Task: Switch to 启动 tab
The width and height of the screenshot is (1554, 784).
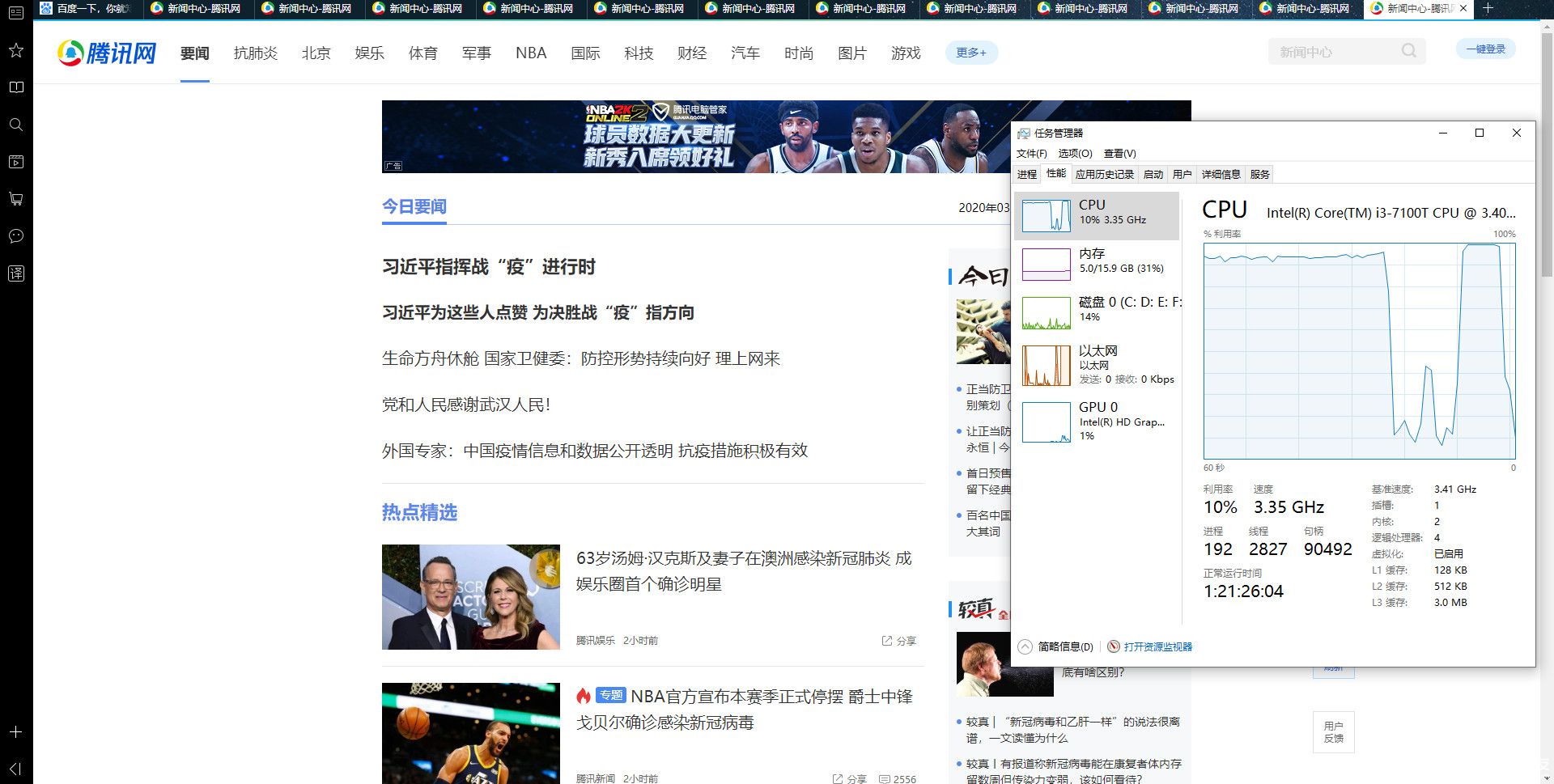Action: 1153,174
